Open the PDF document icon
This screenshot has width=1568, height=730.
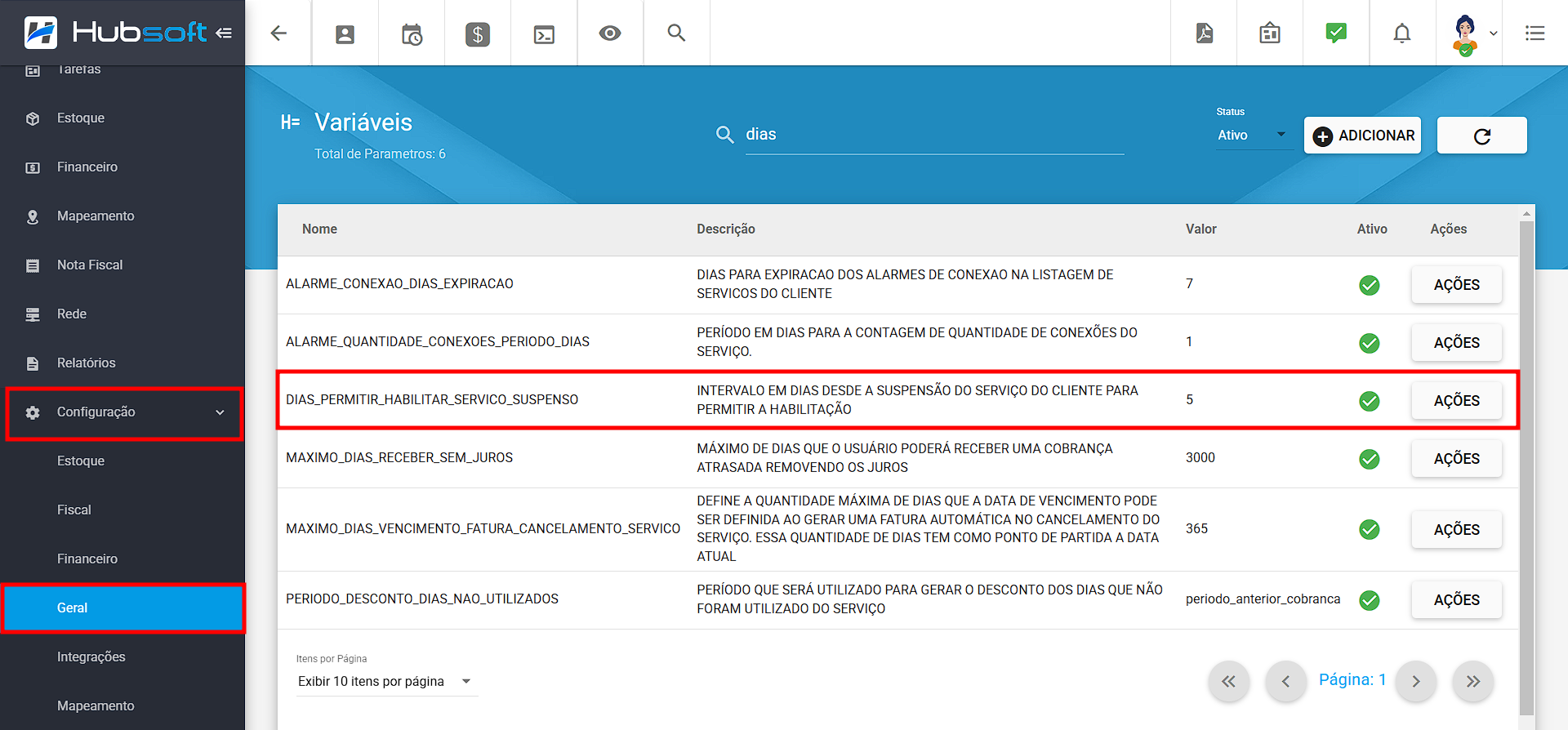click(x=1205, y=33)
